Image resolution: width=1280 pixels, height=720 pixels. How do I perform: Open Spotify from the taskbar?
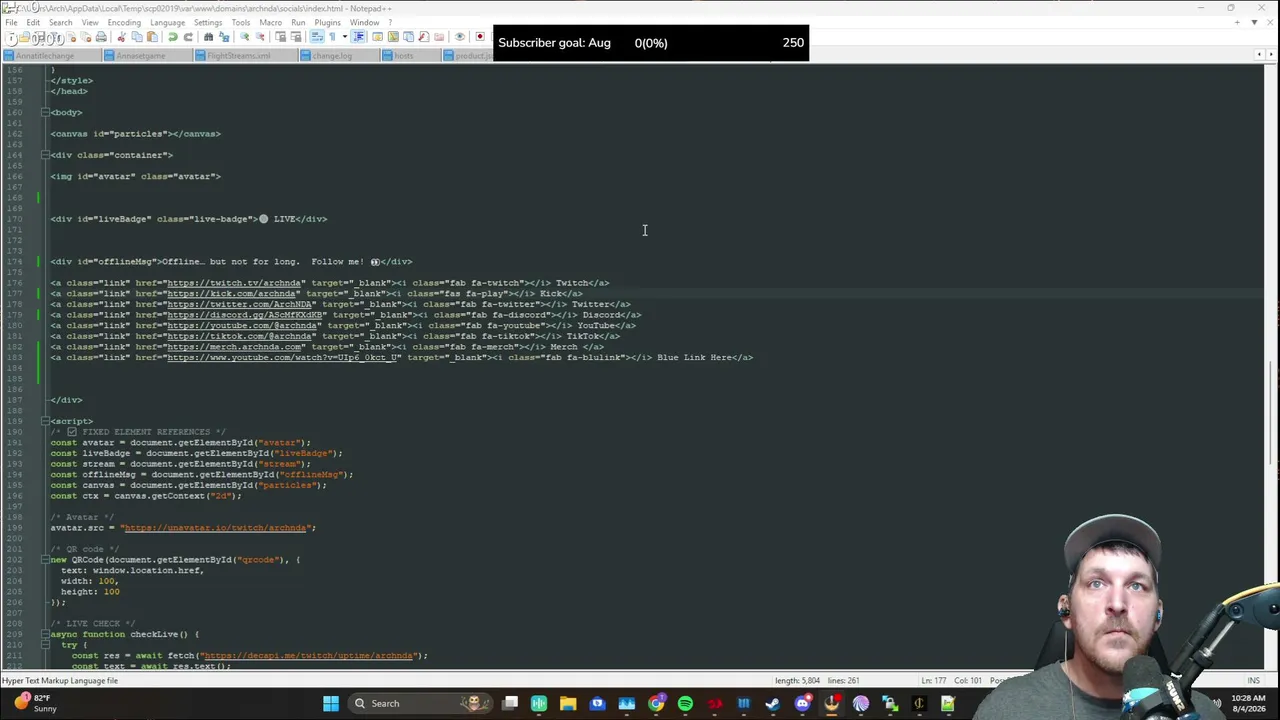click(x=685, y=703)
